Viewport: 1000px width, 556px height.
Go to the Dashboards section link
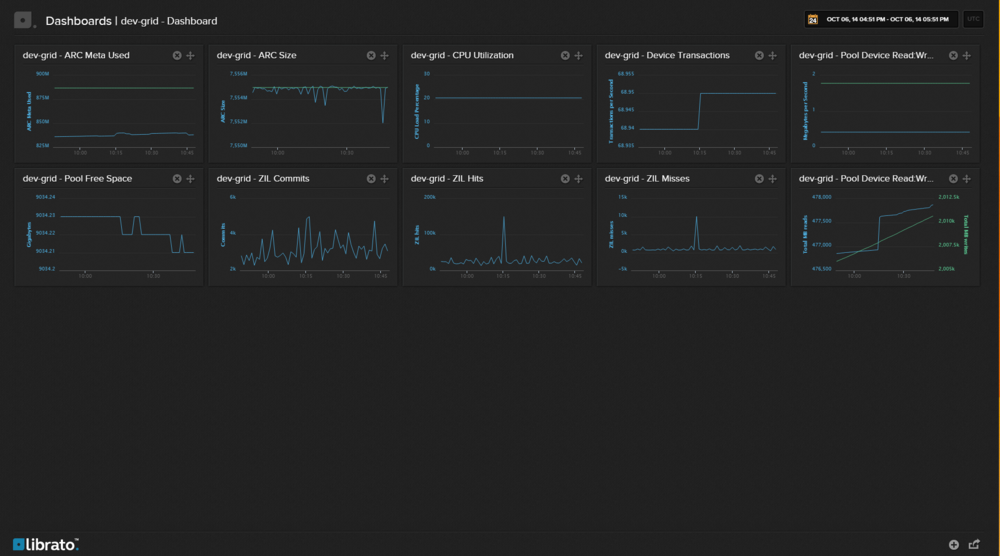pos(78,21)
